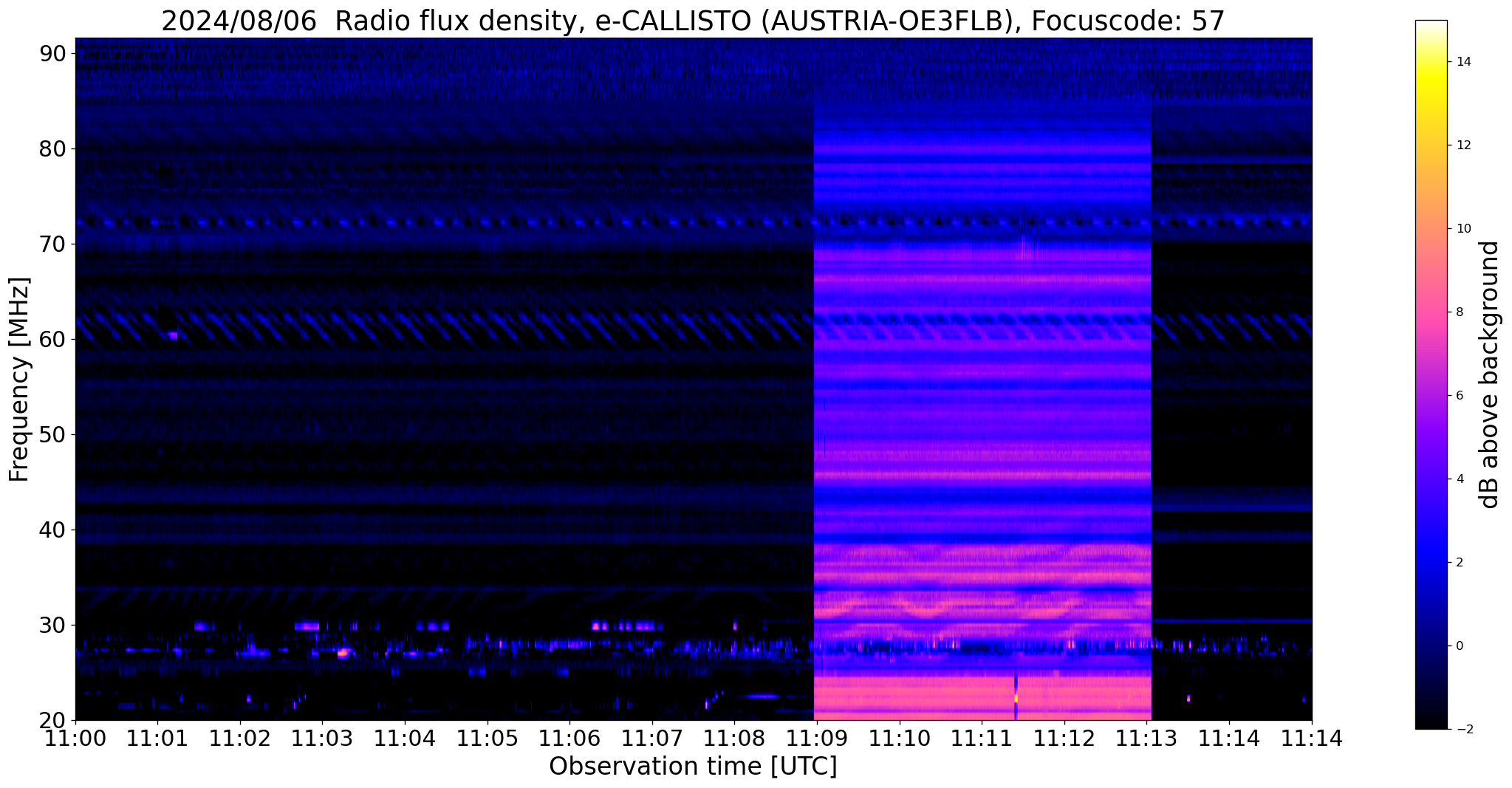The image size is (1512, 788).
Task: Click the 11:10 time tick label
Action: pos(899,739)
